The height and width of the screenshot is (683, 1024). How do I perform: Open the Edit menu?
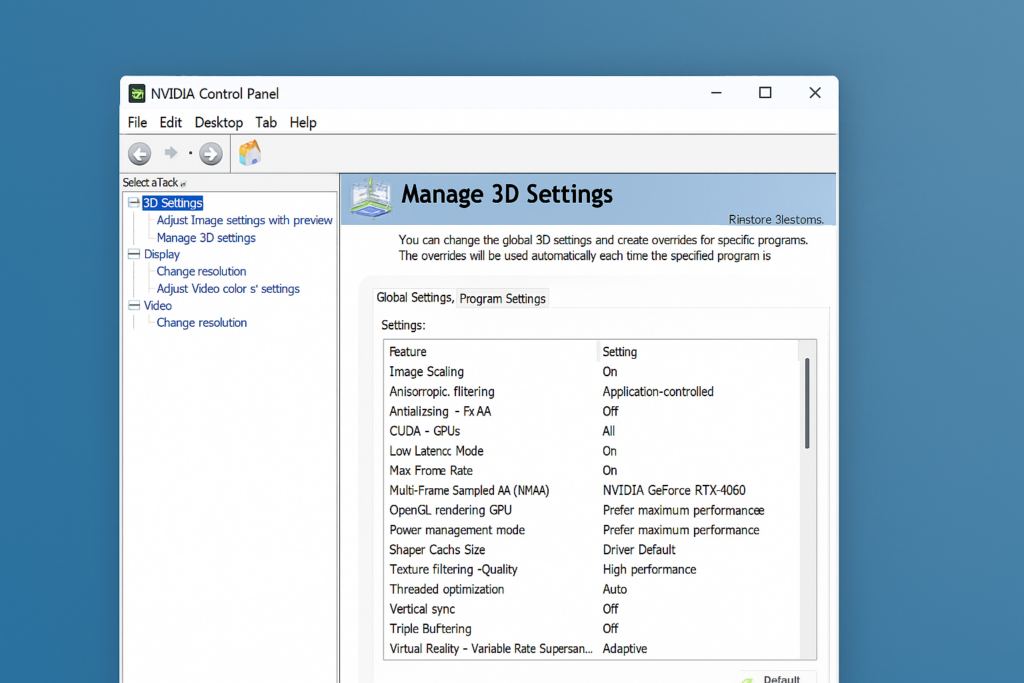click(170, 123)
